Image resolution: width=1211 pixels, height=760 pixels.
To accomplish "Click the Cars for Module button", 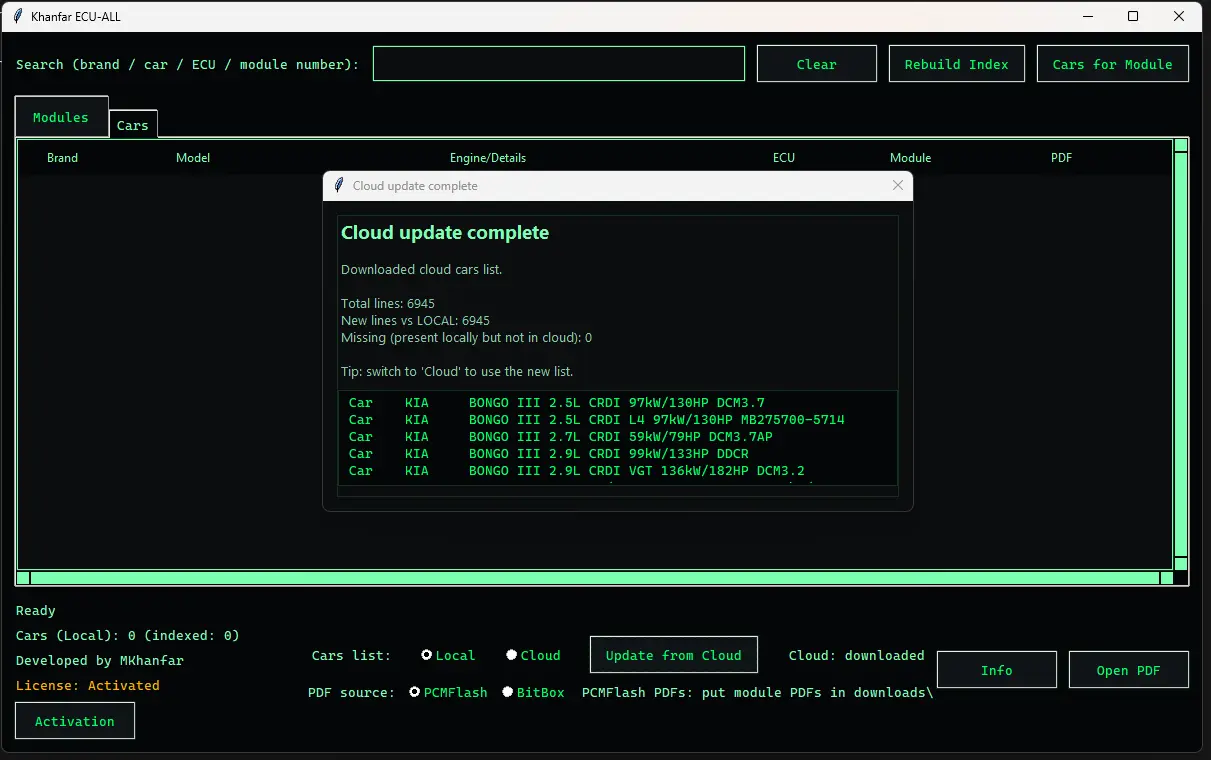I will coord(1112,63).
